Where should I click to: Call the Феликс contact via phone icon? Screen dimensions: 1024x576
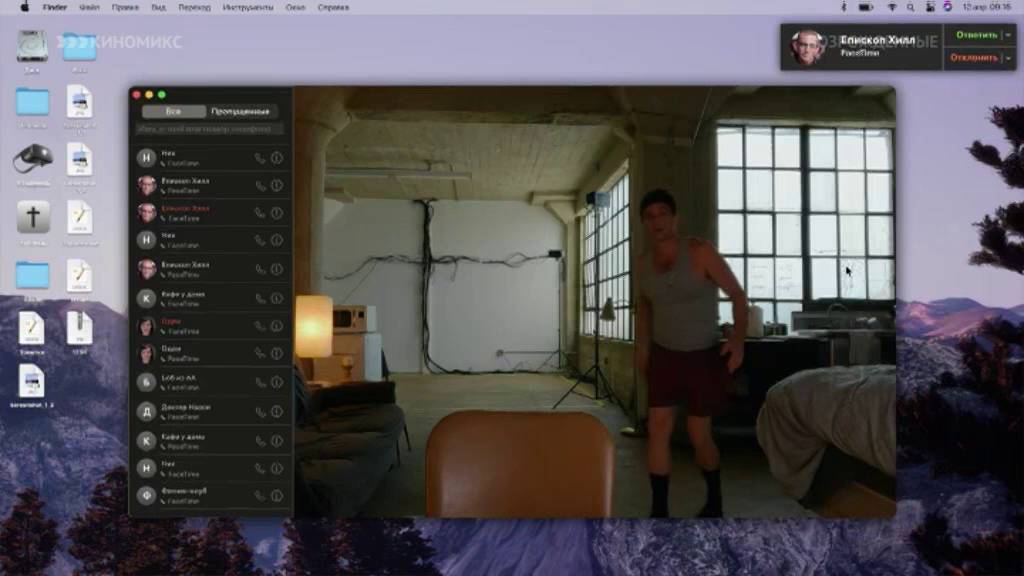260,496
